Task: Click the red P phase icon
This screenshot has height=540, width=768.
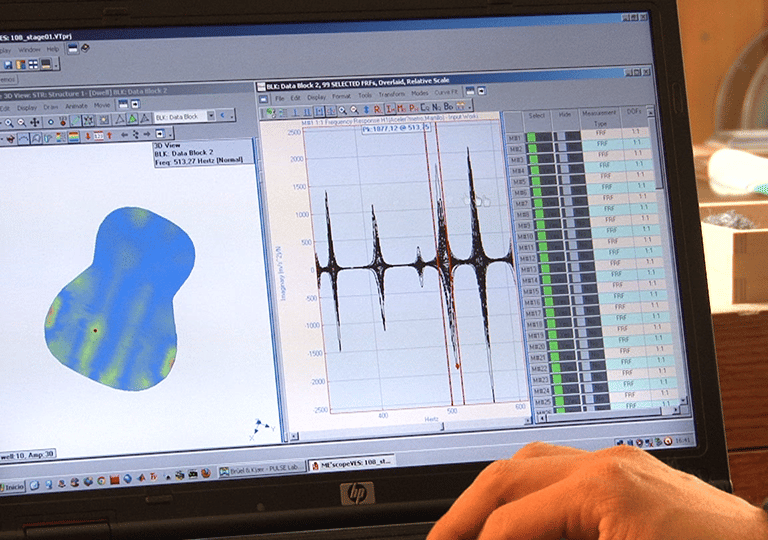Action: (x=413, y=107)
